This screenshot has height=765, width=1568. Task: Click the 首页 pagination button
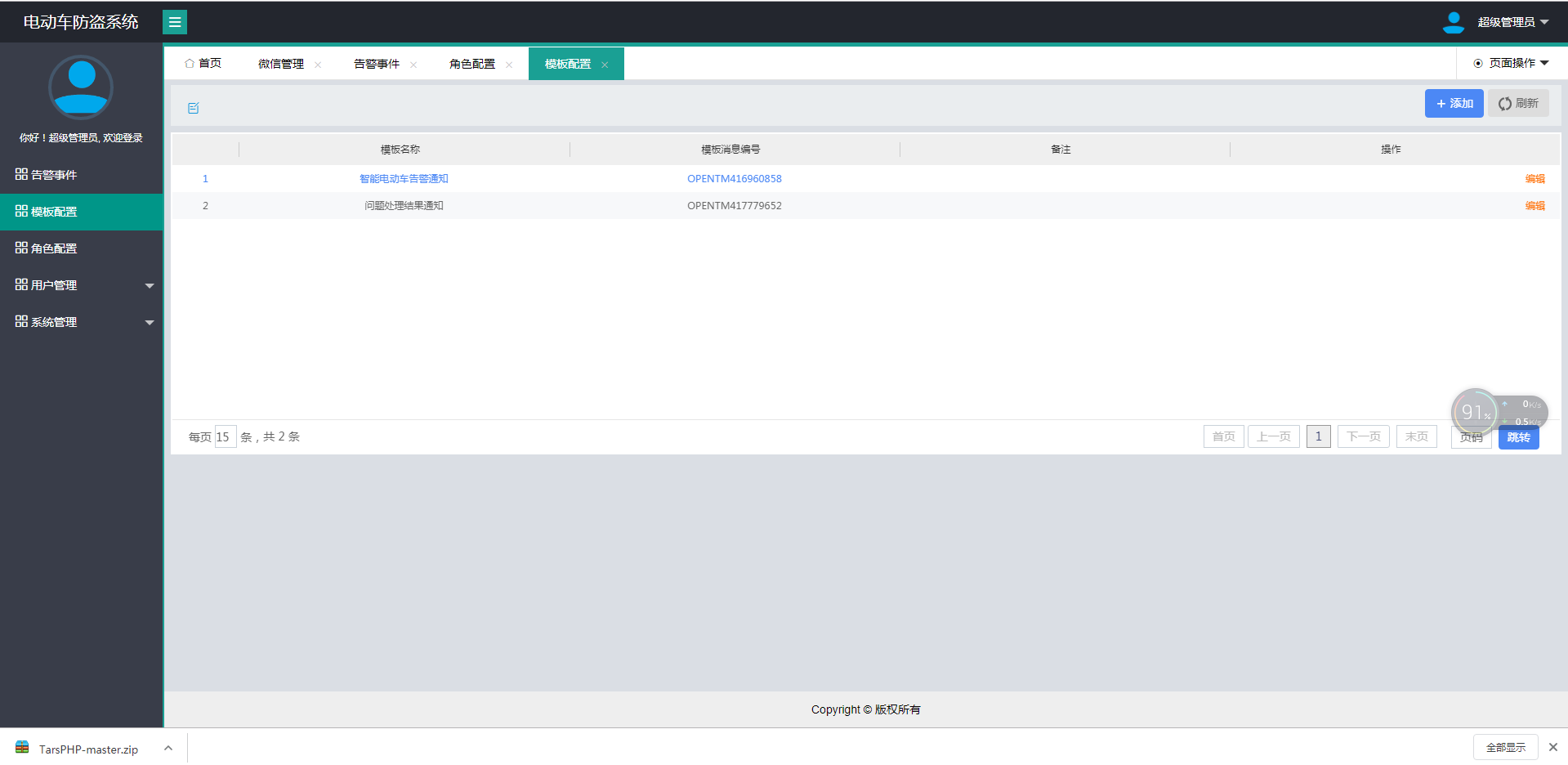coord(1223,436)
